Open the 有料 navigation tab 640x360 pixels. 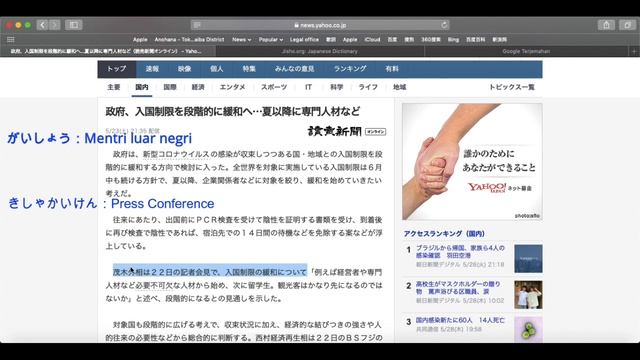point(392,69)
